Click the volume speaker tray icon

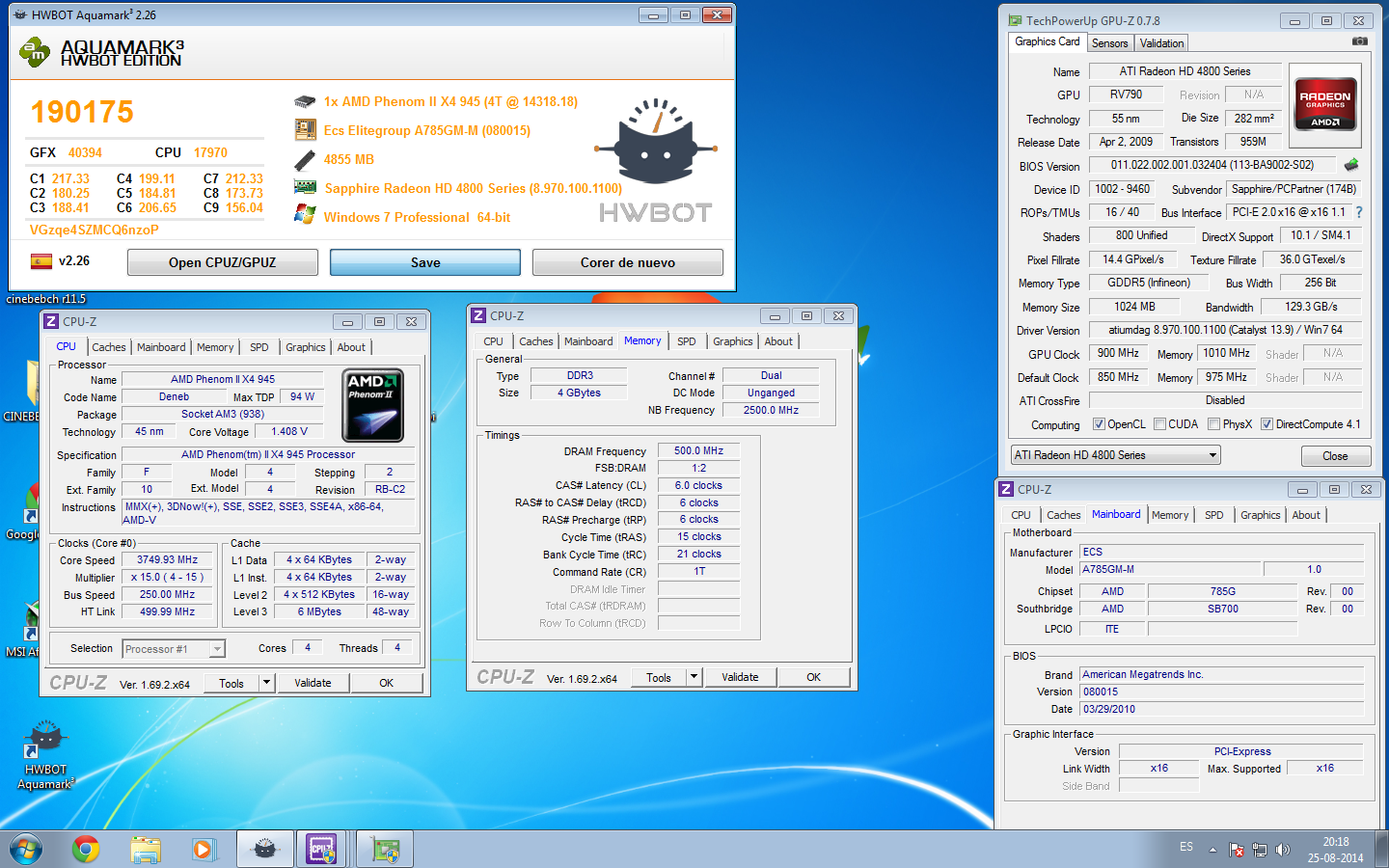(1282, 850)
